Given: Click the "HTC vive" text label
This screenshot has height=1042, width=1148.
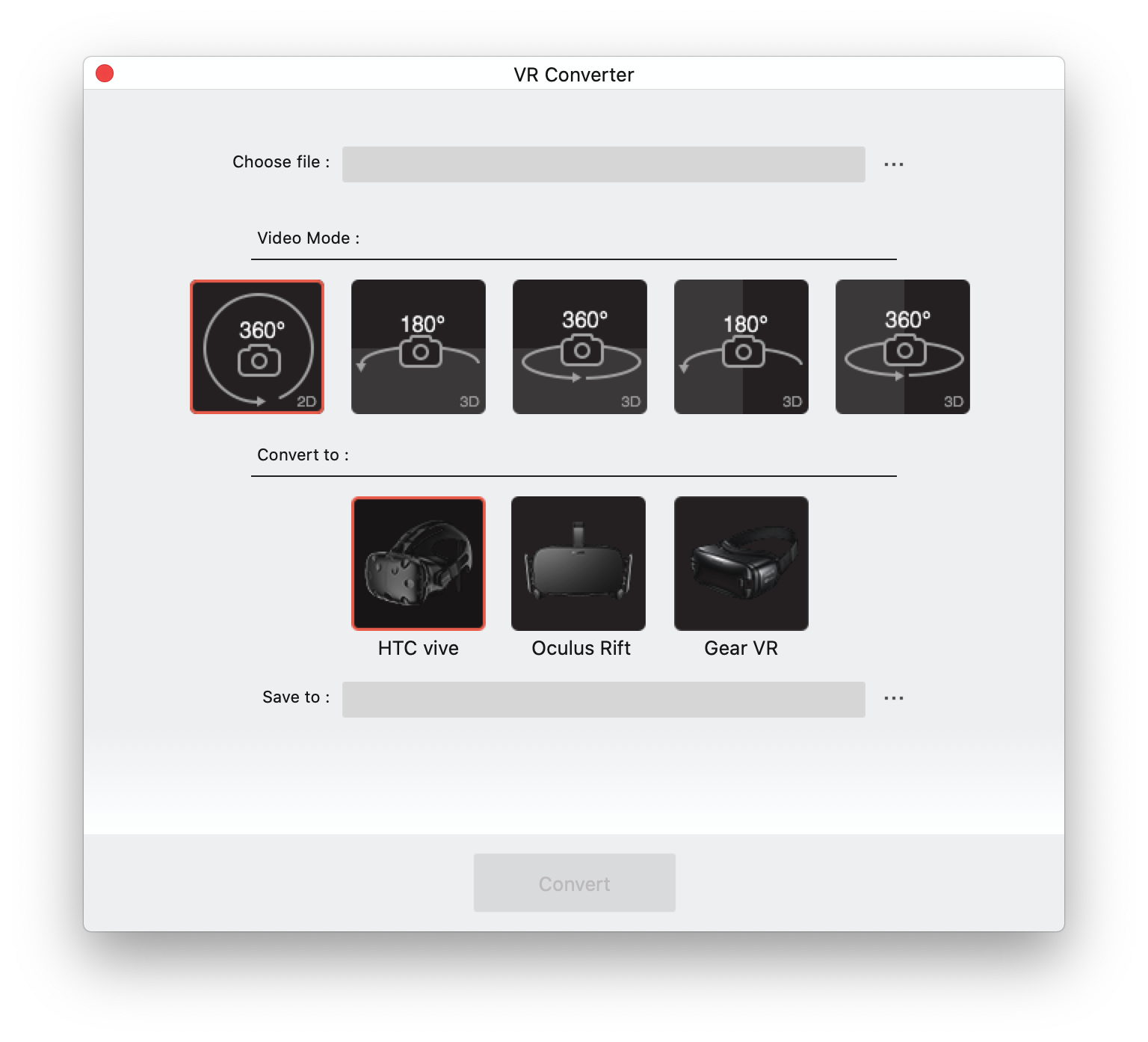Looking at the screenshot, I should point(419,648).
